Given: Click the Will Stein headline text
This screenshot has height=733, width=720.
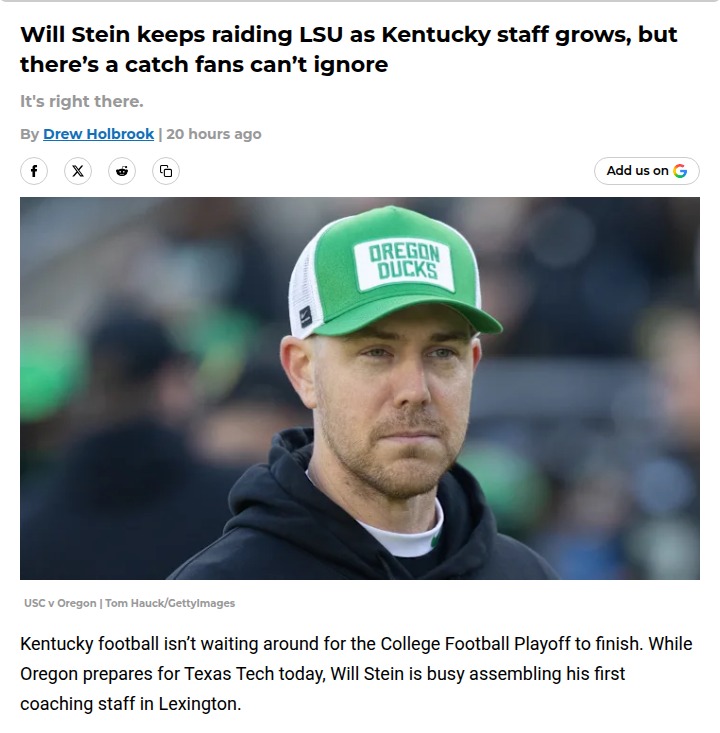Looking at the screenshot, I should [348, 49].
